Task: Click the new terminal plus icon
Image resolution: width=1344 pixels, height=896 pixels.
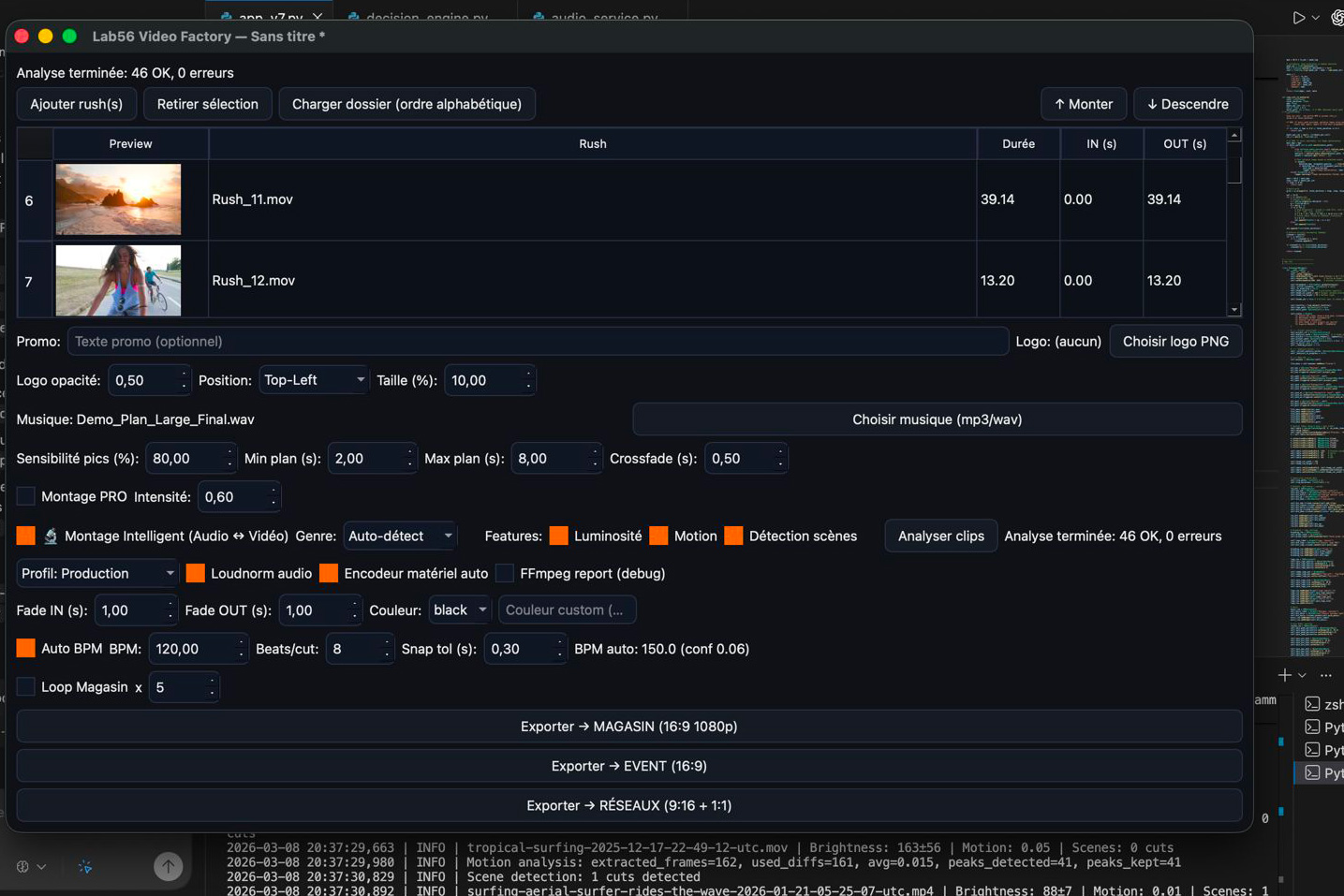Action: 1284,675
